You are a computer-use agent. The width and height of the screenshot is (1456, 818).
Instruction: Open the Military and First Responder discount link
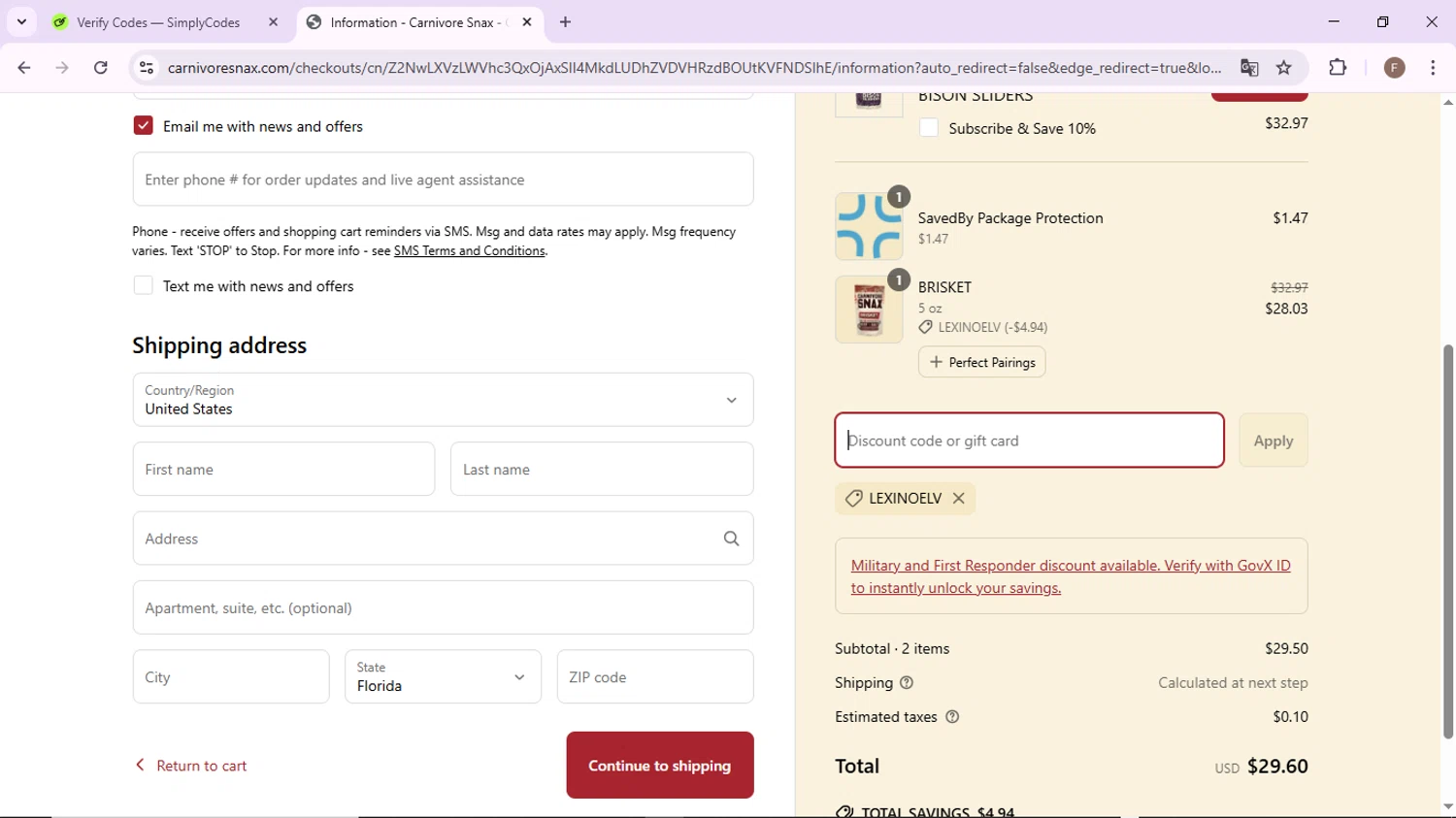point(1071,576)
